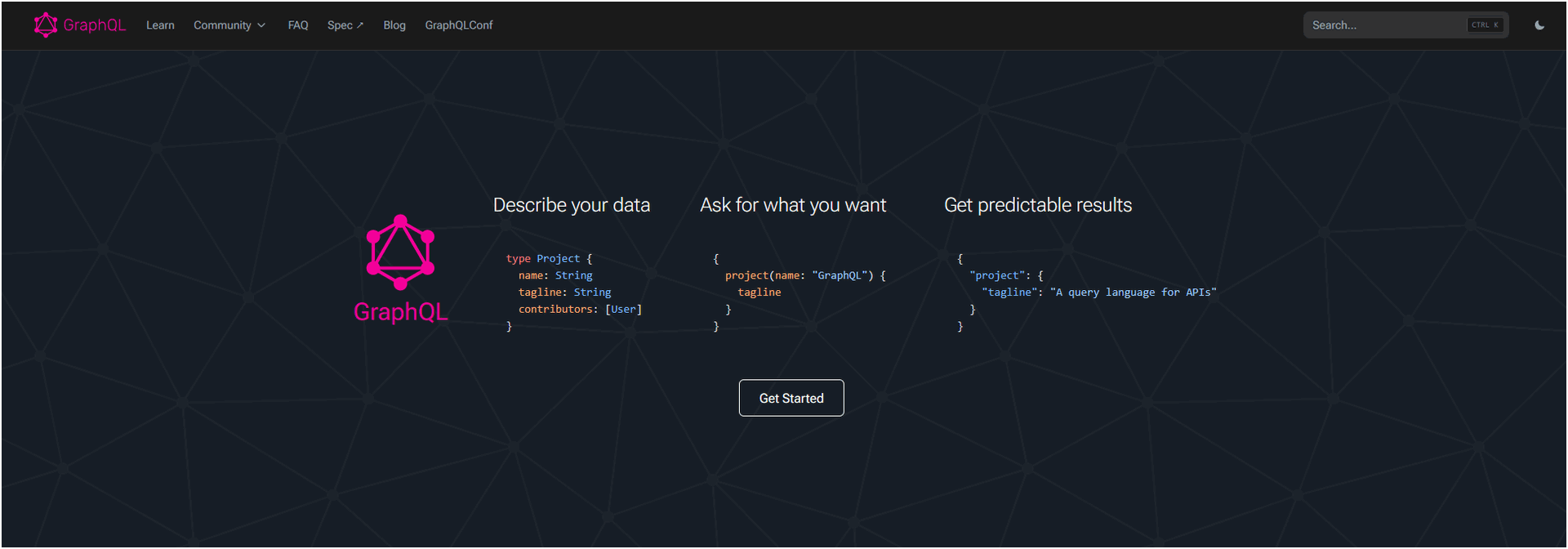Toggle dark mode with the moon icon
This screenshot has height=549, width=1568.
click(x=1539, y=25)
